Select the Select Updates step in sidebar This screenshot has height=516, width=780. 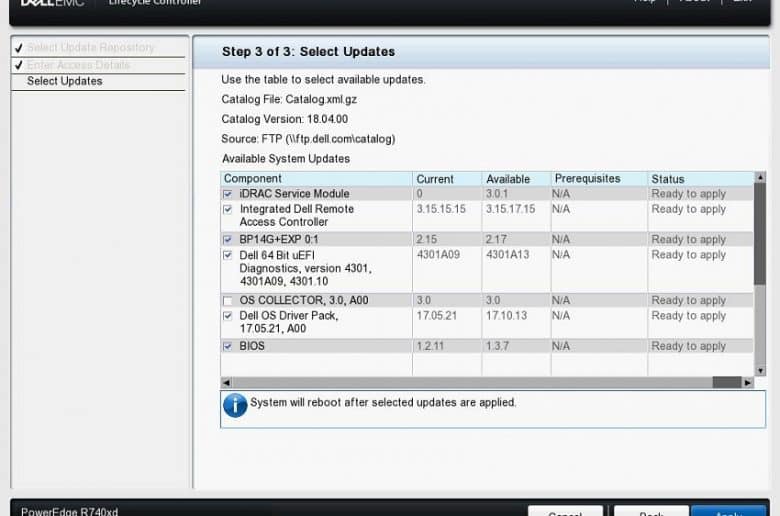pos(65,81)
